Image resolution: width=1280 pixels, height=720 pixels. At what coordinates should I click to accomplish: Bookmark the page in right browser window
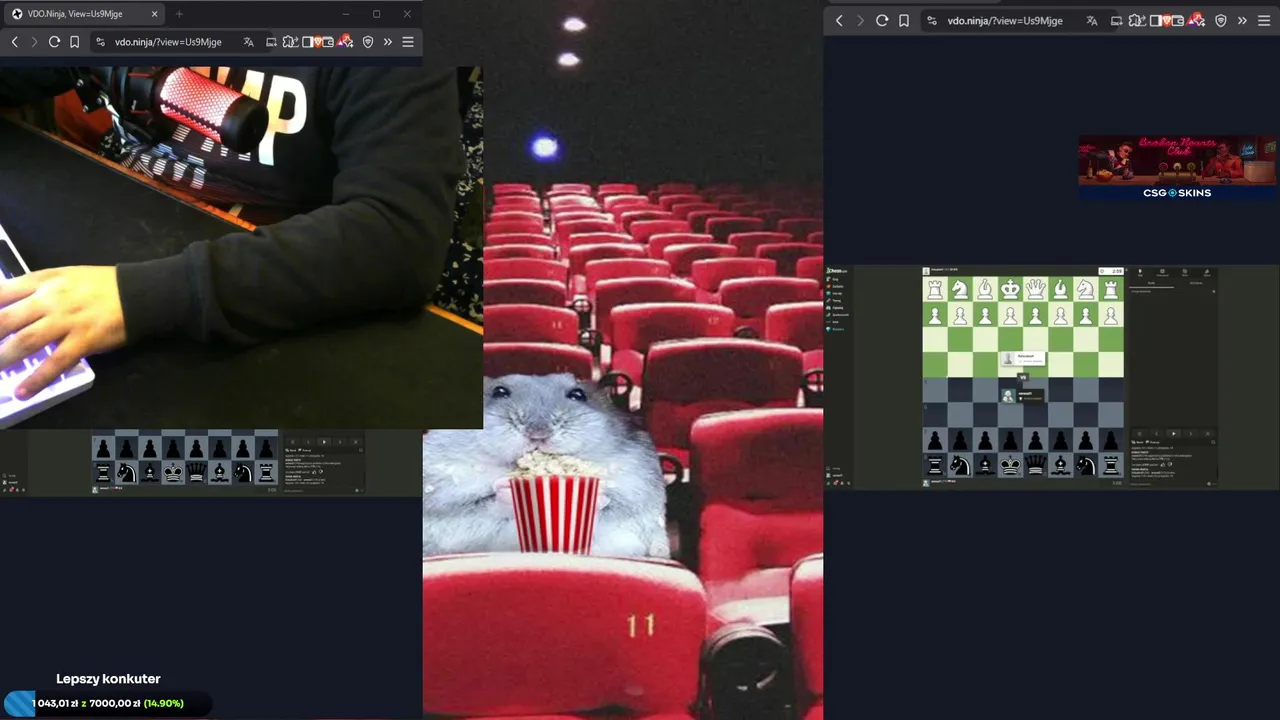click(x=904, y=20)
